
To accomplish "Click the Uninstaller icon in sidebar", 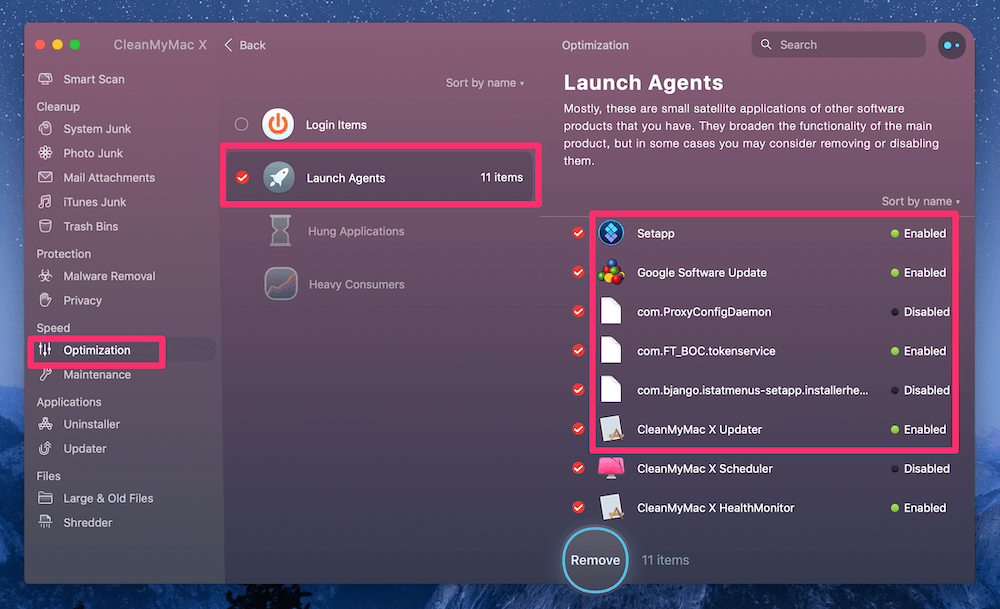I will pos(45,423).
